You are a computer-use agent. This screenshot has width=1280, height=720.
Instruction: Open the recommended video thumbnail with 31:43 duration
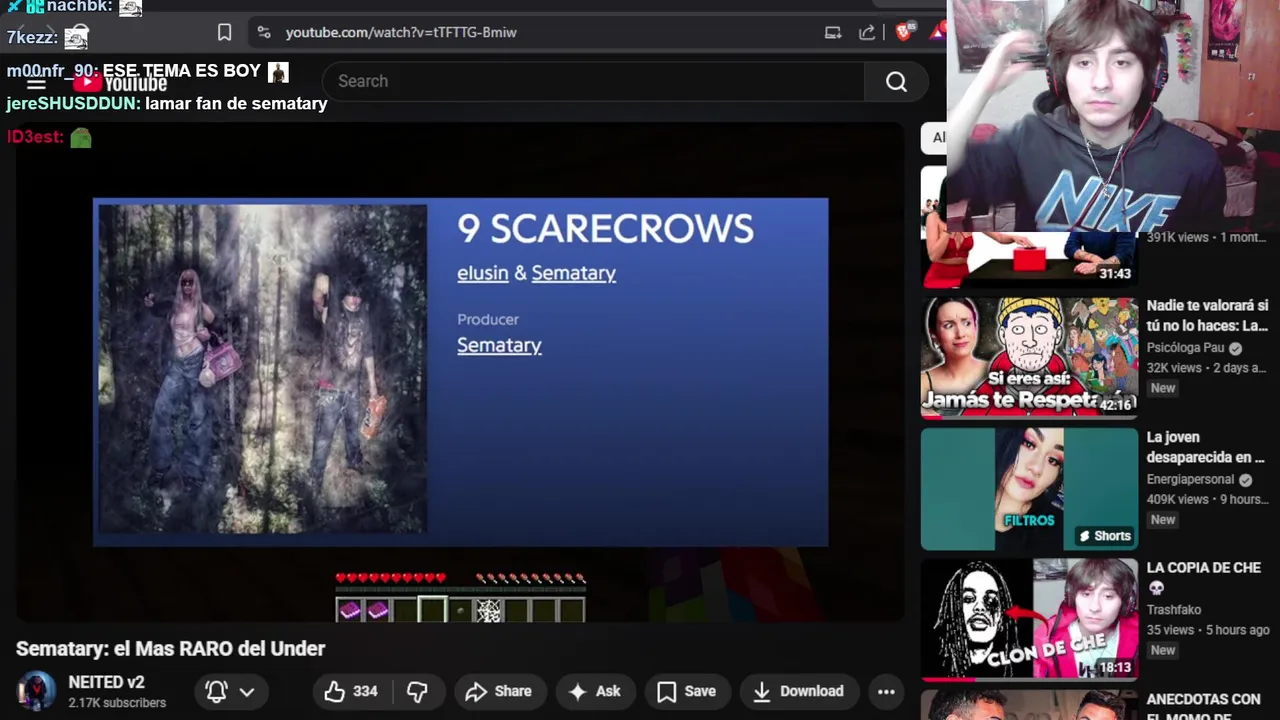[1029, 258]
